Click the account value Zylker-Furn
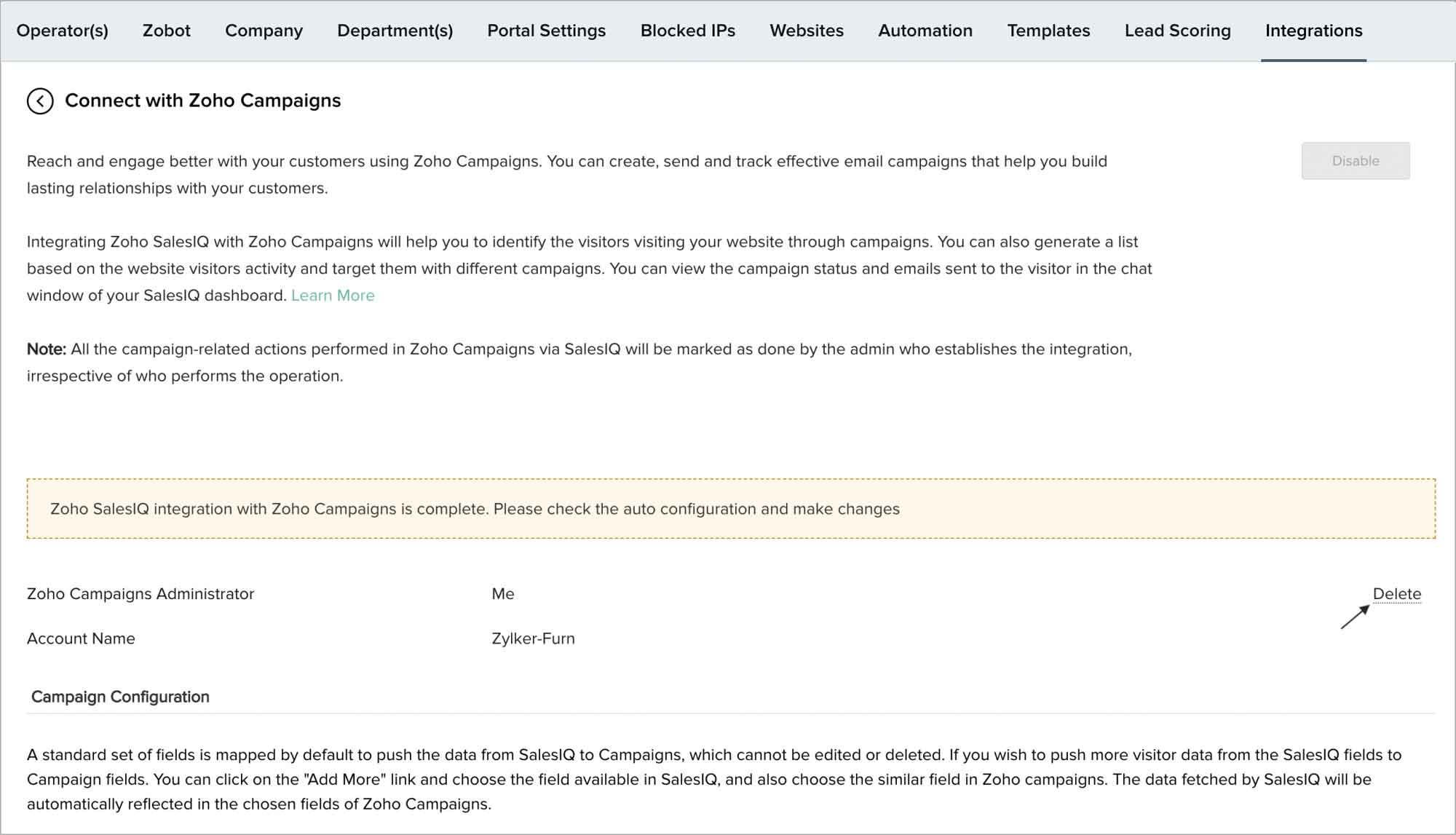Viewport: 1456px width, 835px height. click(533, 638)
